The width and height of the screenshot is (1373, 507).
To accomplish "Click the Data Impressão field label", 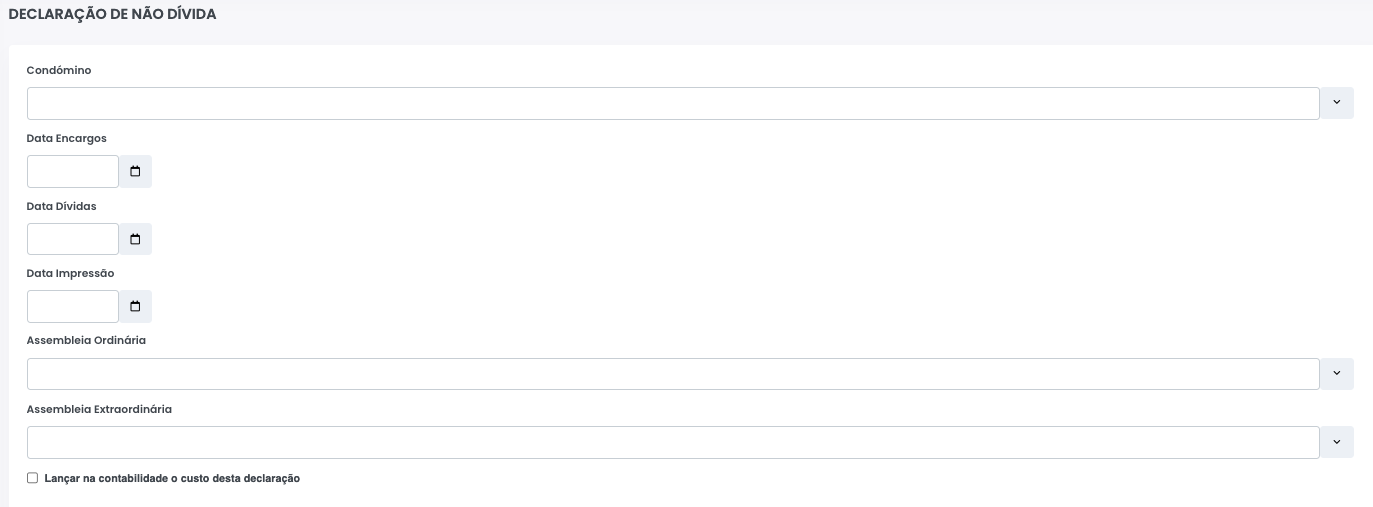I will [x=71, y=273].
